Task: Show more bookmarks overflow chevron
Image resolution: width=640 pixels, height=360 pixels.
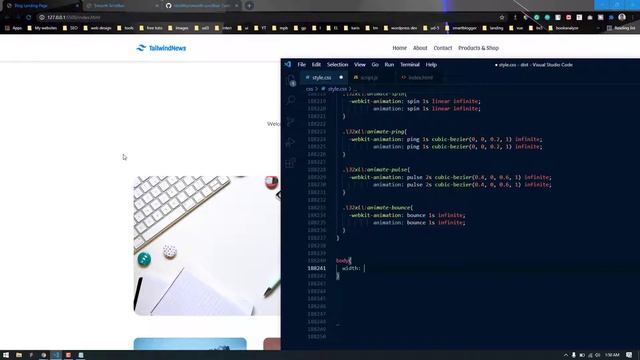Action: [x=598, y=28]
